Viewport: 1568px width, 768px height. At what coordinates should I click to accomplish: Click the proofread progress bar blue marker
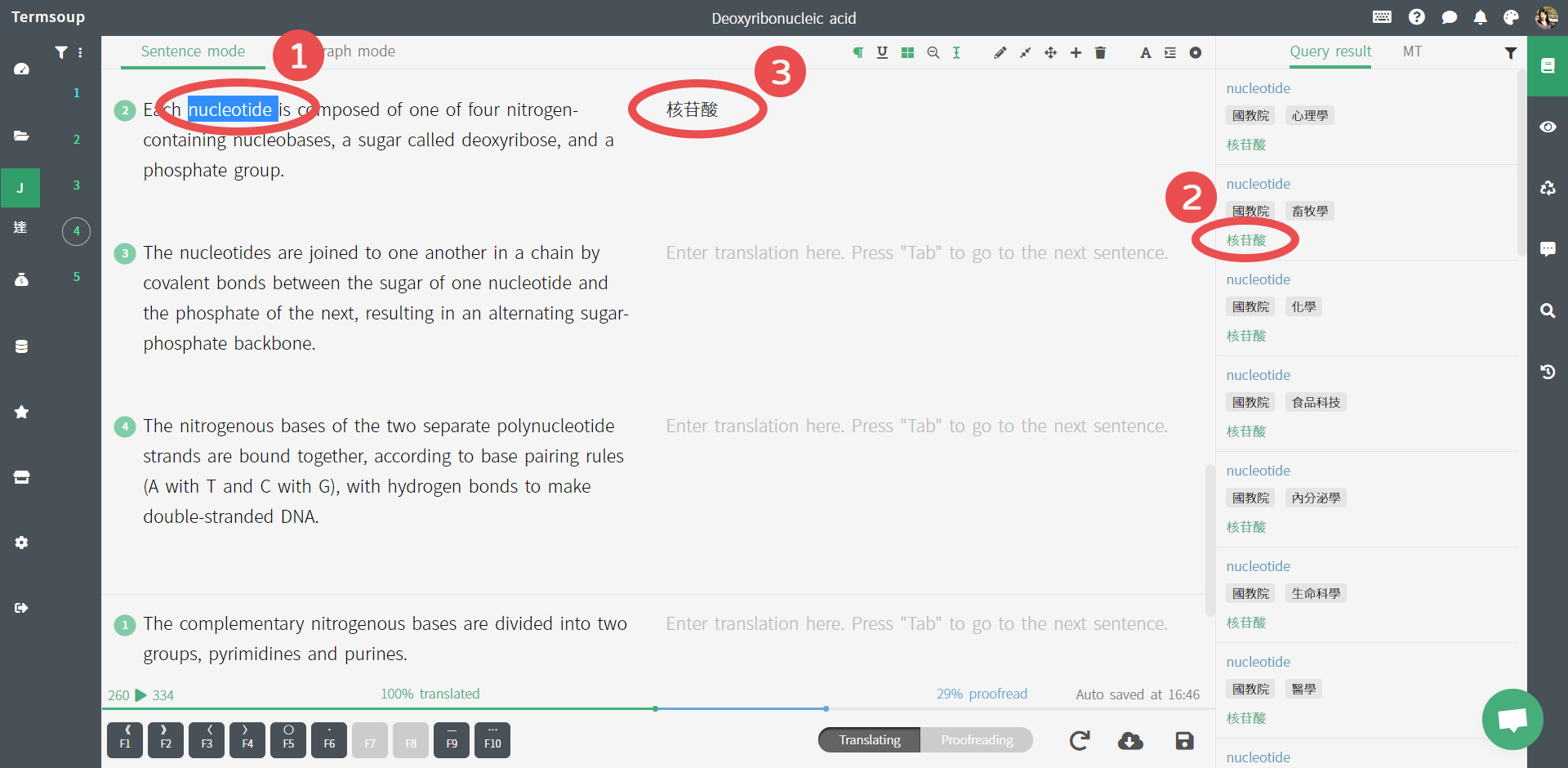pyautogui.click(x=826, y=708)
